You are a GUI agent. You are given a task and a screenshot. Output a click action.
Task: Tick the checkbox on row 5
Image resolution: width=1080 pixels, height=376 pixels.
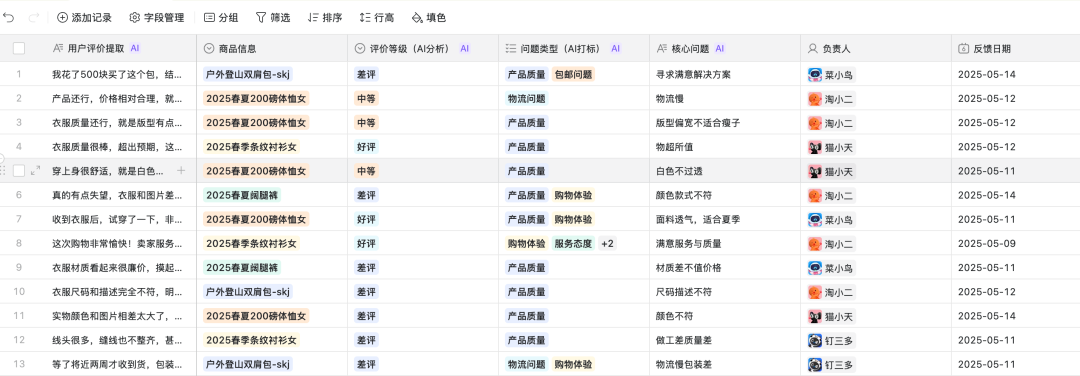(x=19, y=170)
